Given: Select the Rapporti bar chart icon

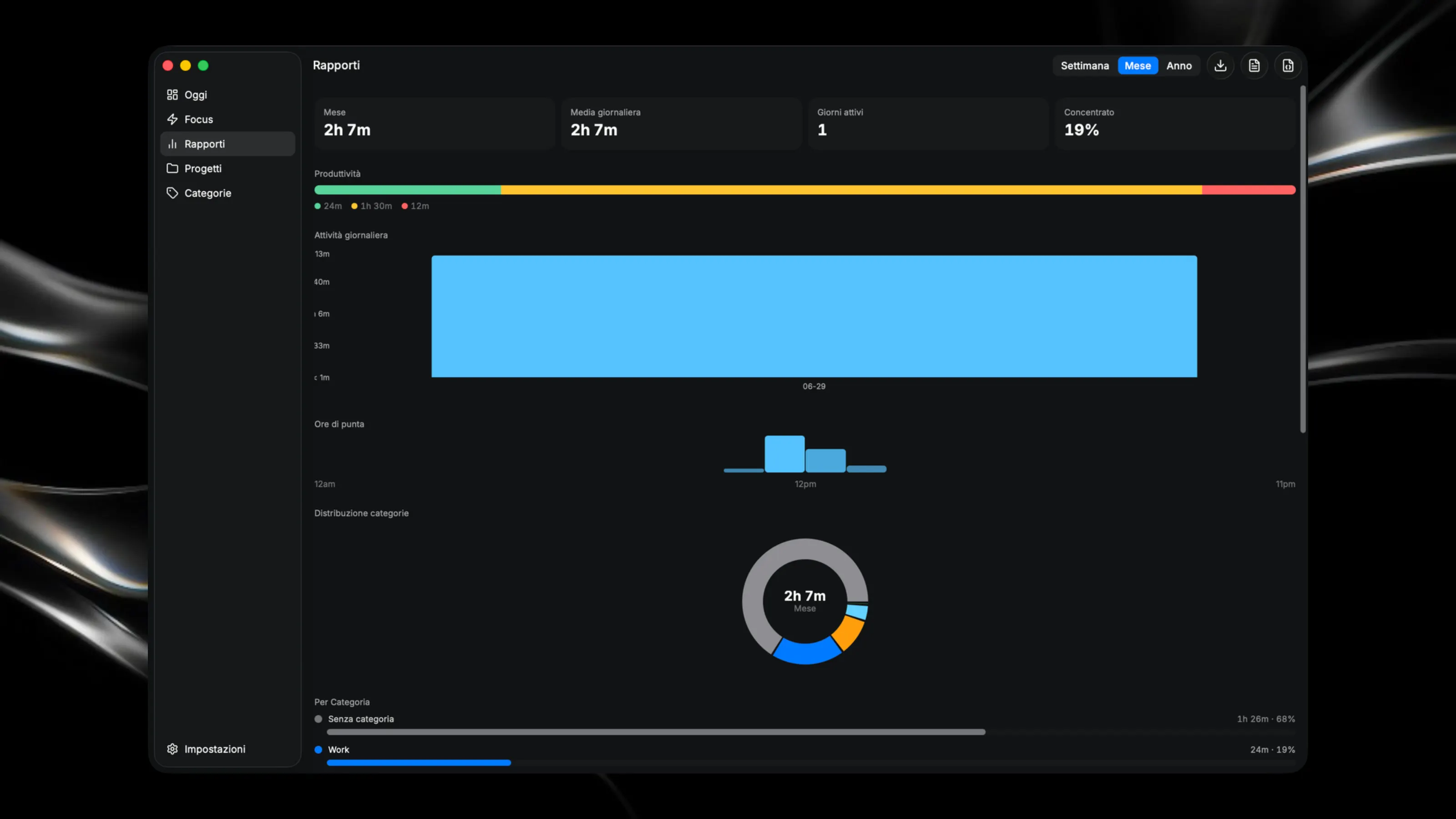Looking at the screenshot, I should [x=172, y=144].
